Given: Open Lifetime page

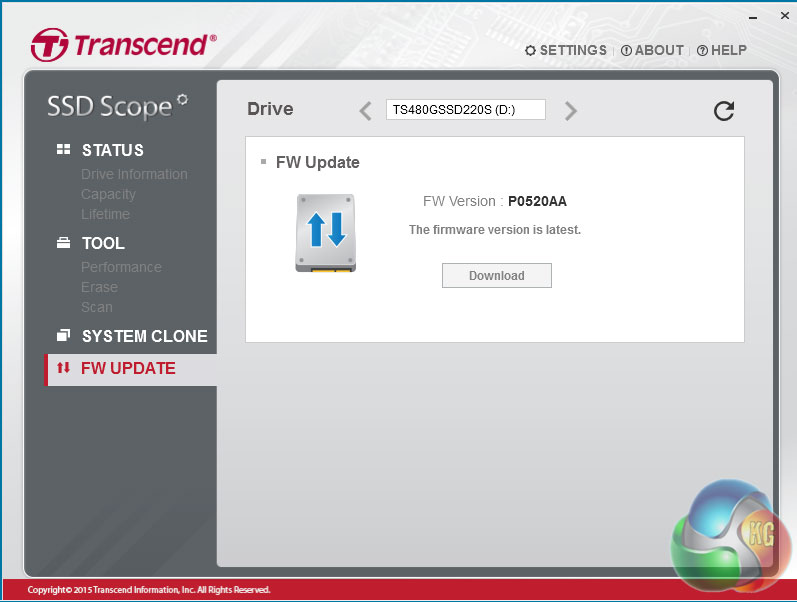Looking at the screenshot, I should (105, 214).
